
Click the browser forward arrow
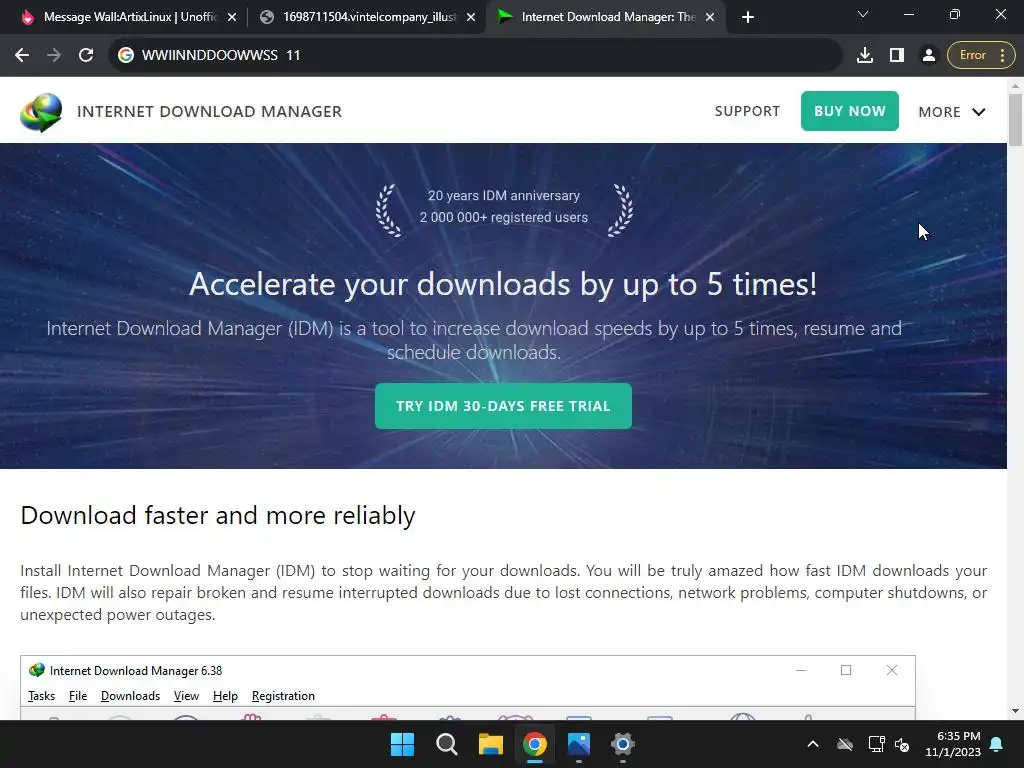[54, 56]
